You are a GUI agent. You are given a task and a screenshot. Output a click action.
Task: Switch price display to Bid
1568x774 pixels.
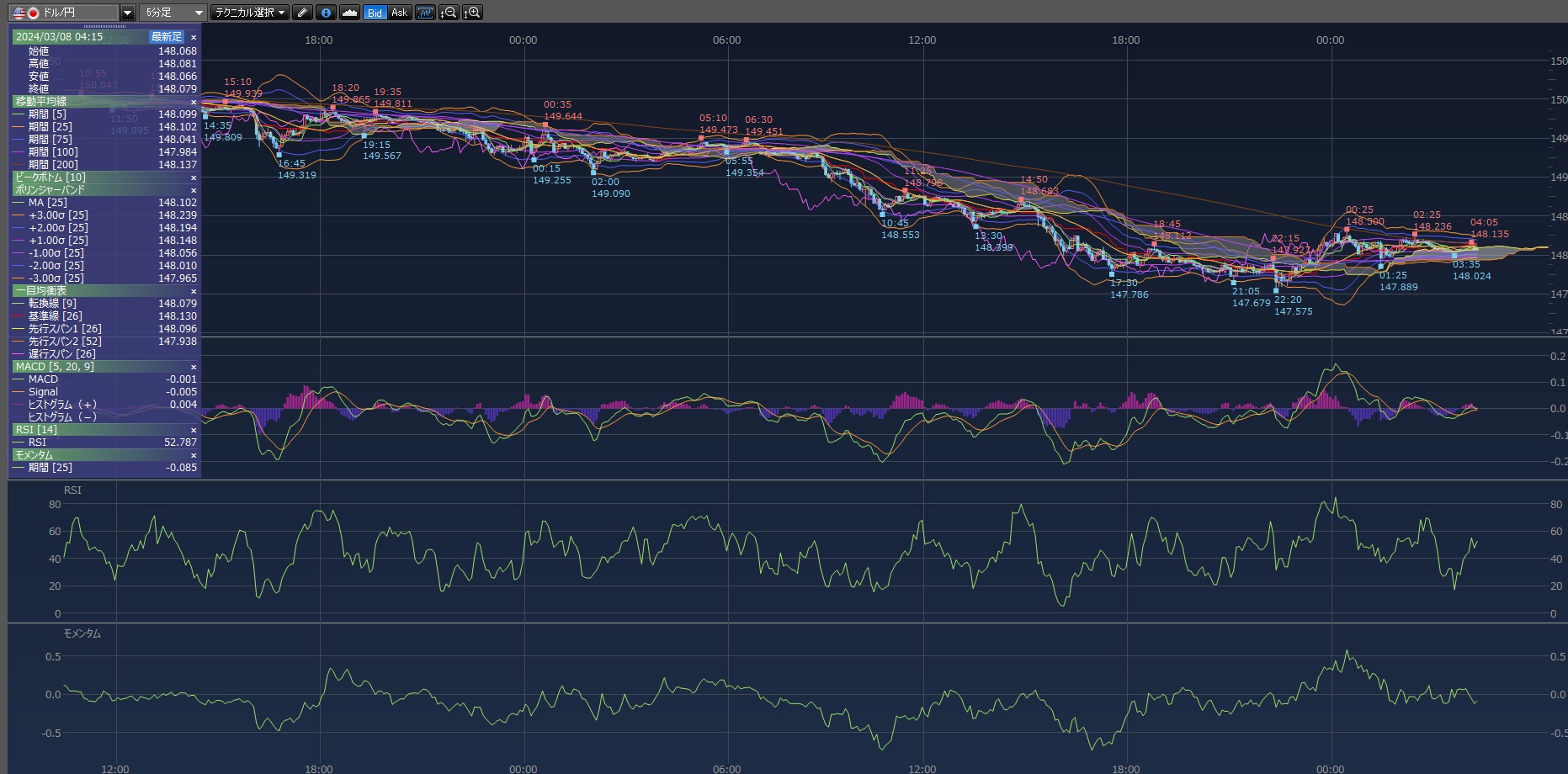pos(375,13)
